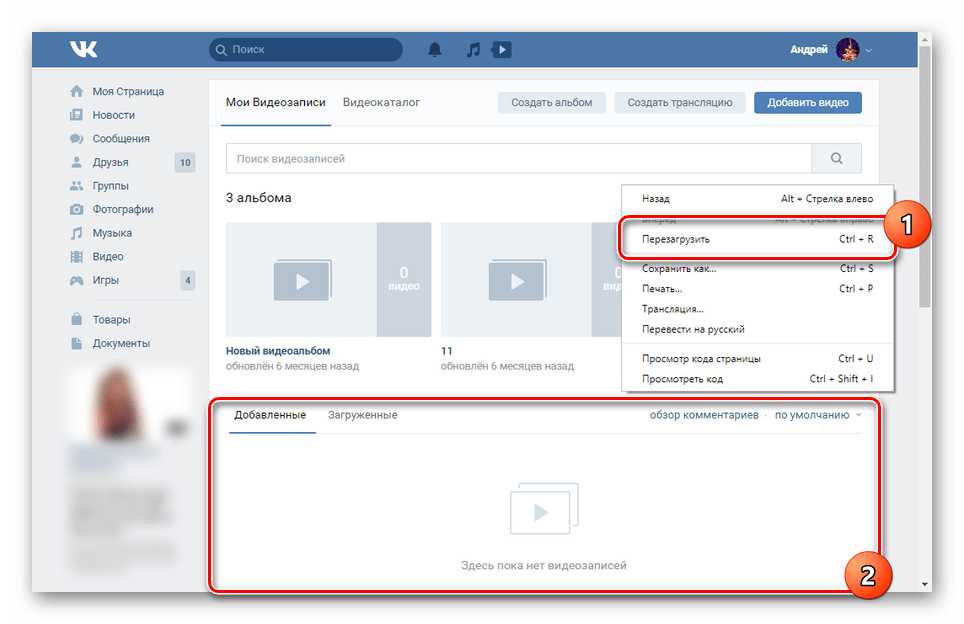
Task: Click the Игры gamepad icon in sidebar
Action: [x=76, y=280]
